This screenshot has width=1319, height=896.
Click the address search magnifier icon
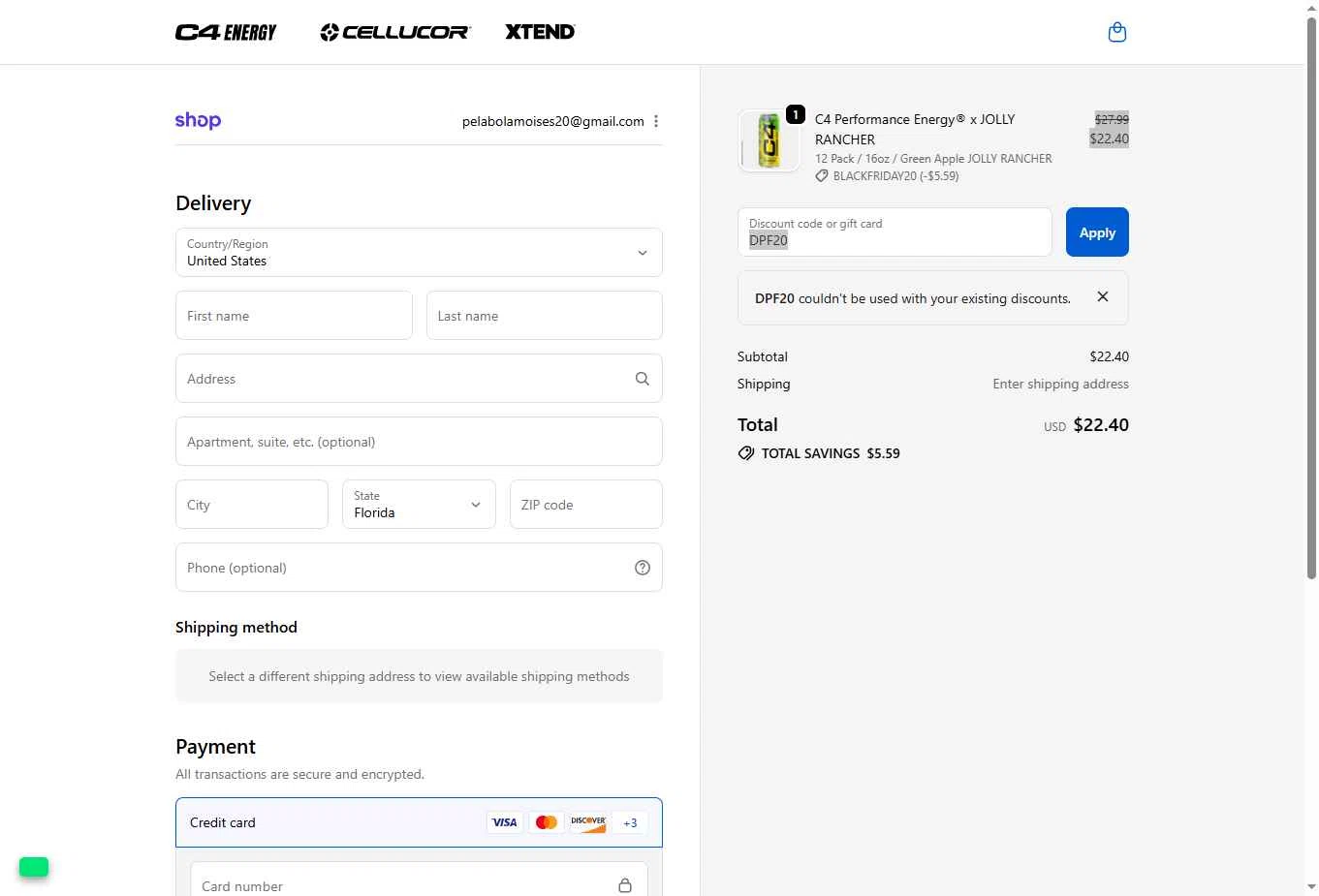(642, 379)
